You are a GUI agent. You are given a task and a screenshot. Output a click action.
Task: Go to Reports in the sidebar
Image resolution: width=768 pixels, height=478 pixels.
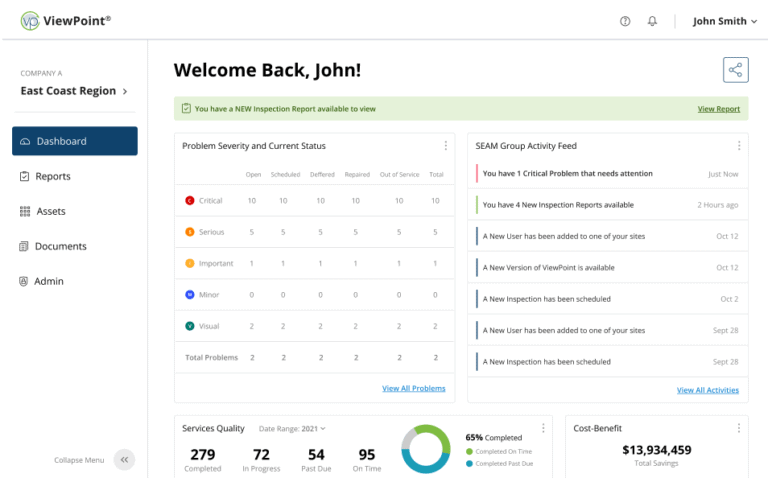tap(52, 176)
